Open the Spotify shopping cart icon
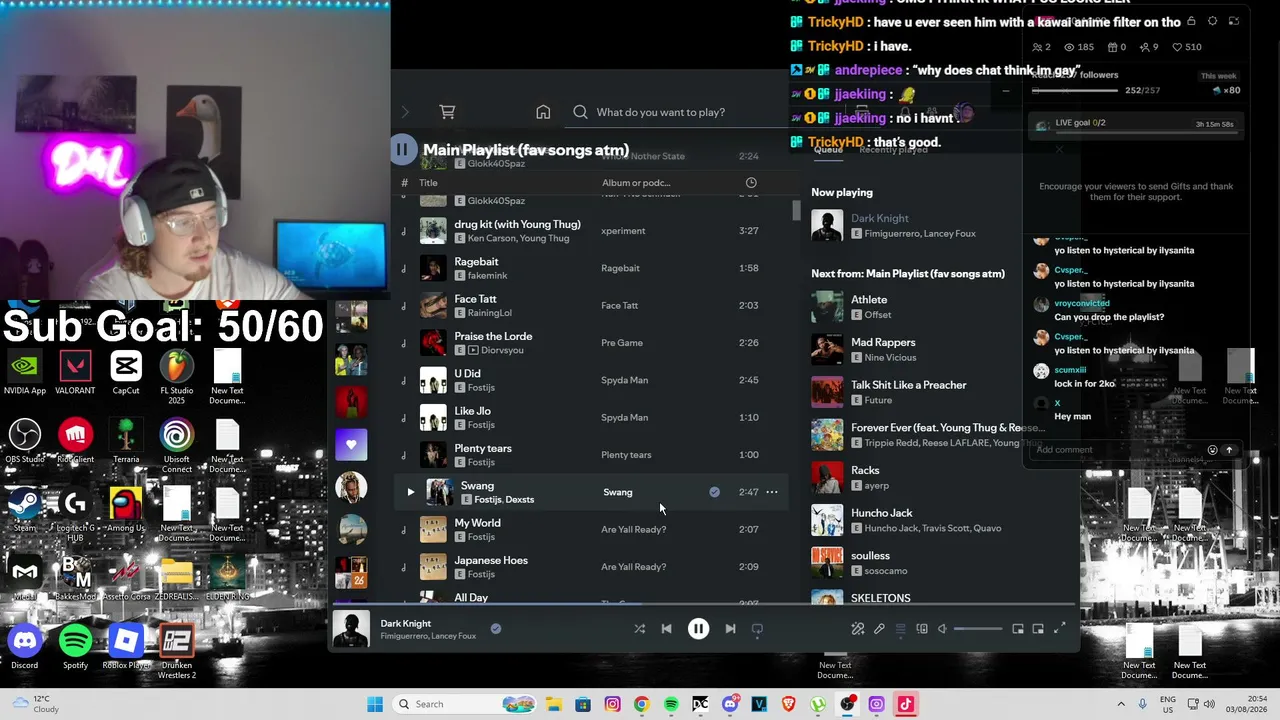Screen dimensions: 1280x720 (447, 112)
